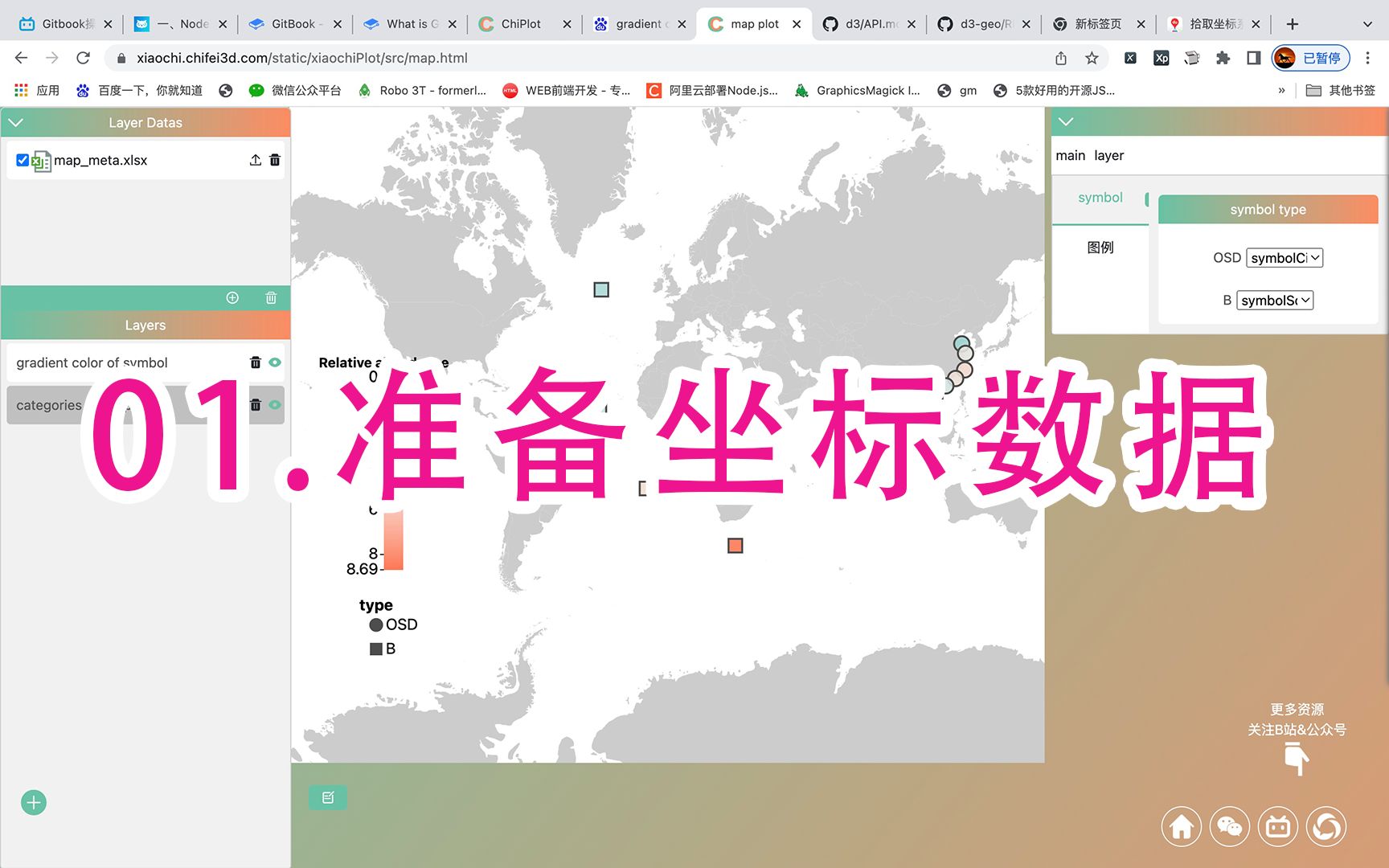Image resolution: width=1389 pixels, height=868 pixels.
Task: Click the gradient color bar in legend
Action: (393, 539)
